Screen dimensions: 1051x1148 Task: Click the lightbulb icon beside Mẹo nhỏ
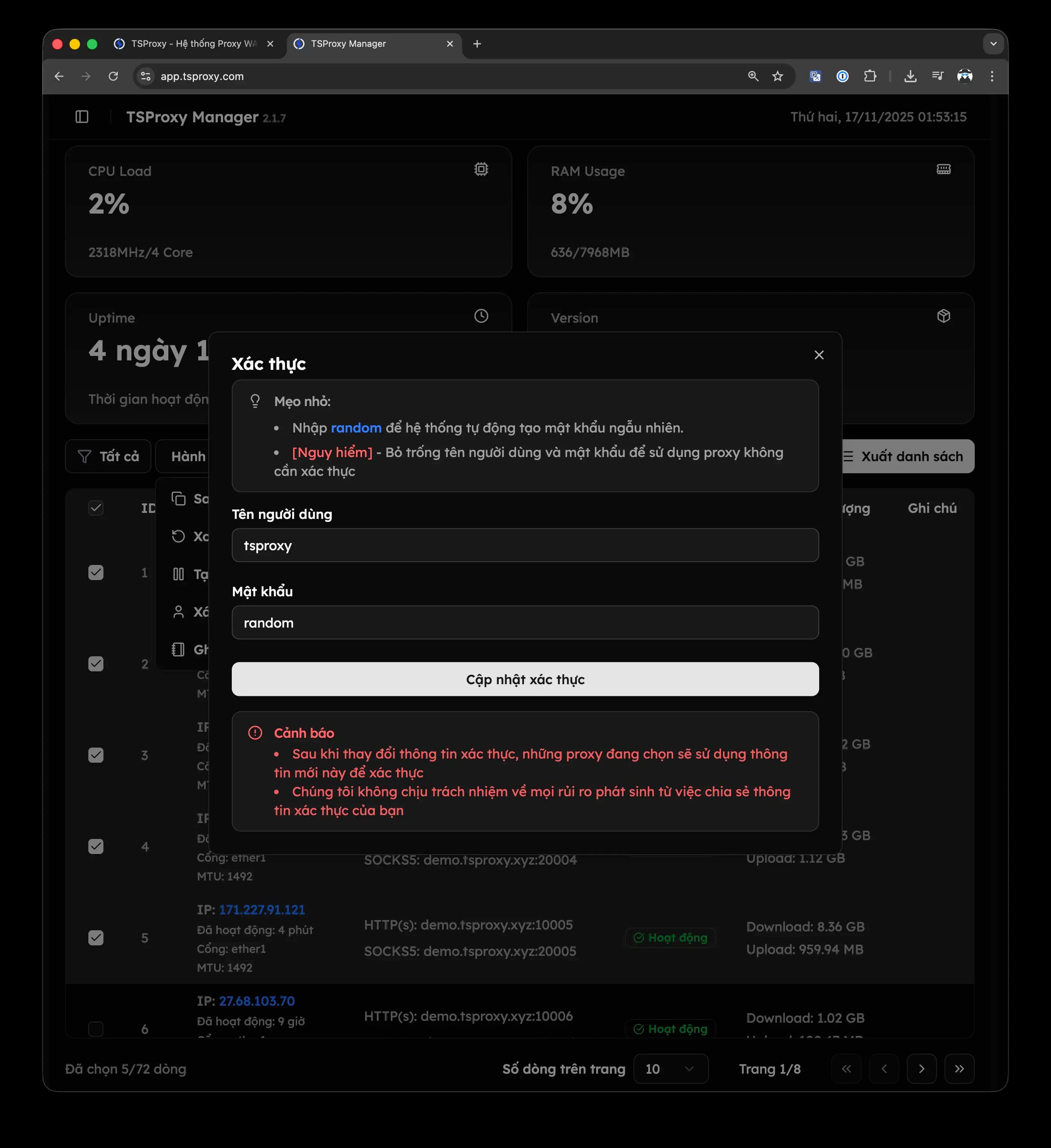pos(255,401)
